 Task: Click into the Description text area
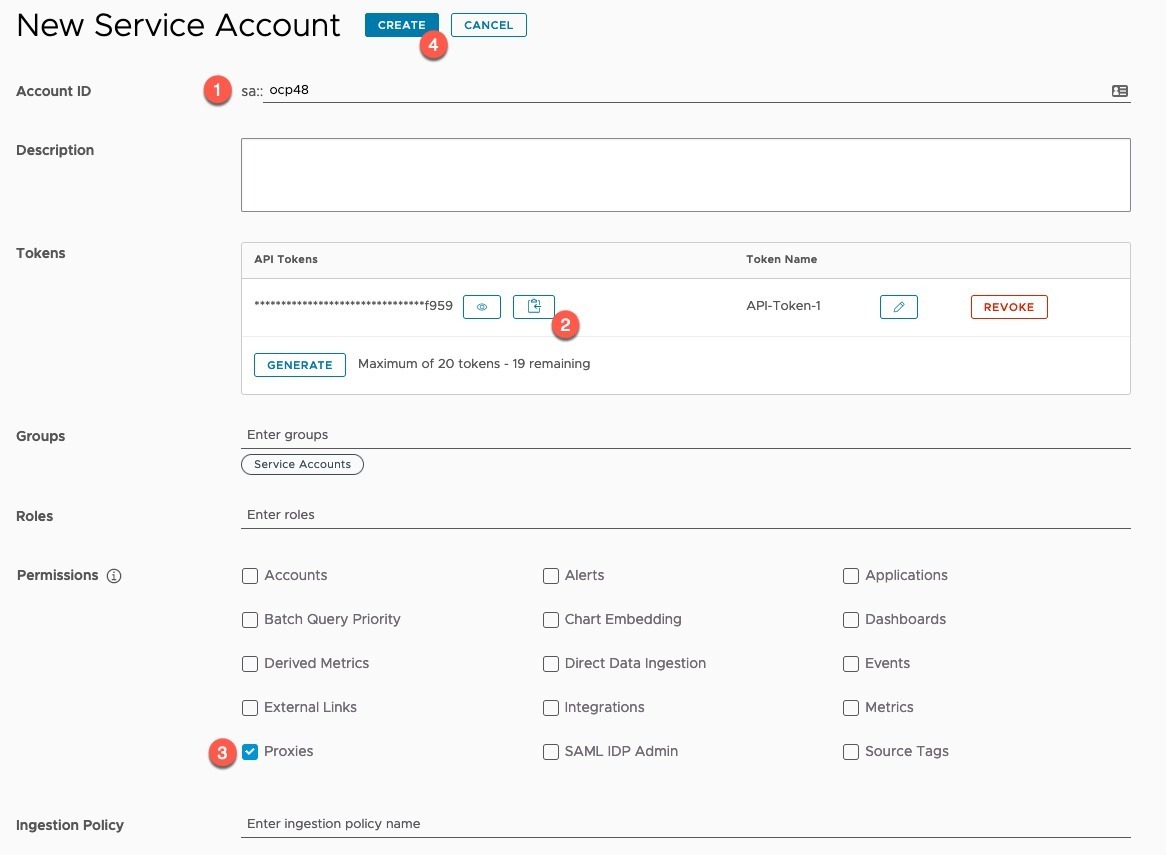tap(686, 175)
